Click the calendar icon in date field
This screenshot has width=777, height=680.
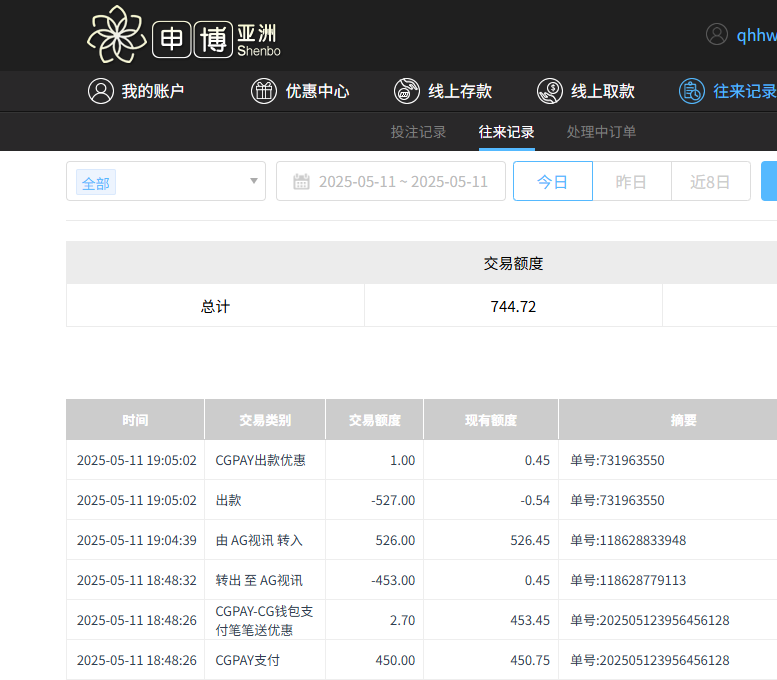(301, 182)
